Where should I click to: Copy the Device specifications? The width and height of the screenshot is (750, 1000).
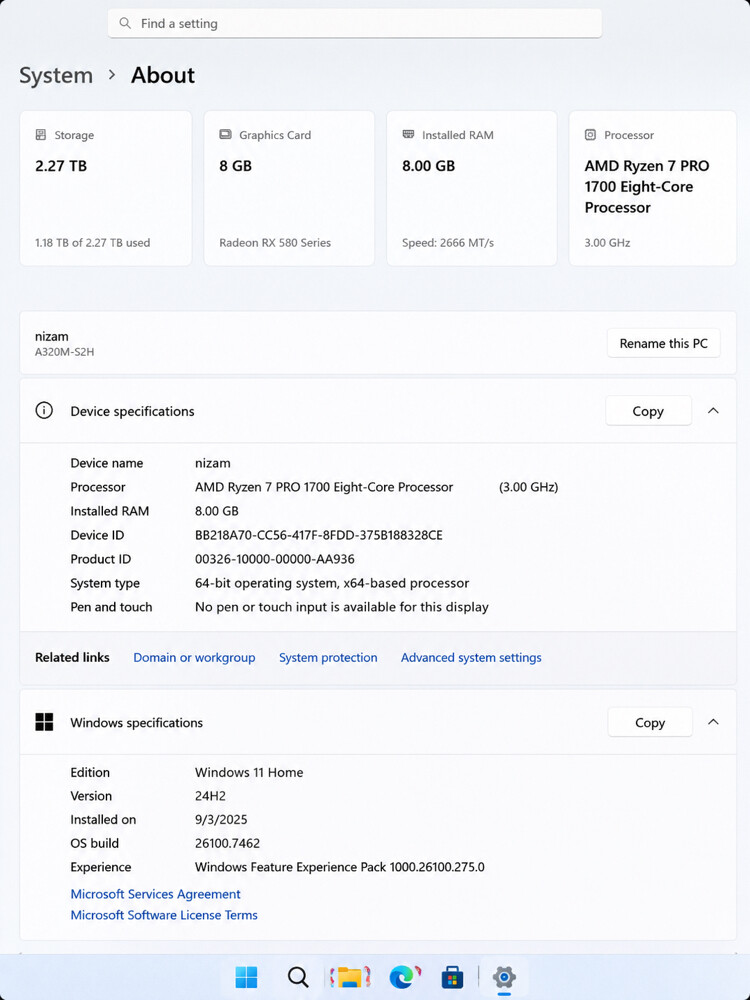[x=648, y=411]
